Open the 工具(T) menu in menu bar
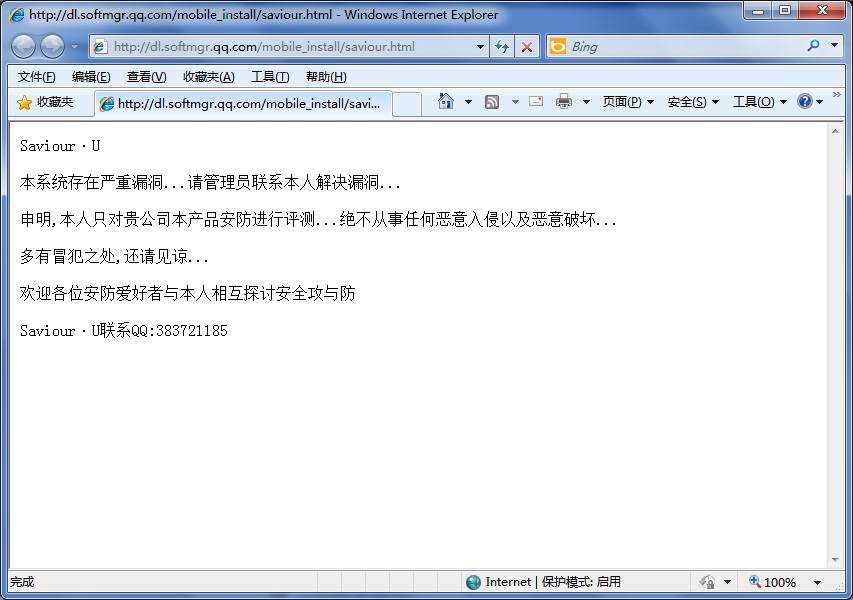The width and height of the screenshot is (853, 600). 269,77
